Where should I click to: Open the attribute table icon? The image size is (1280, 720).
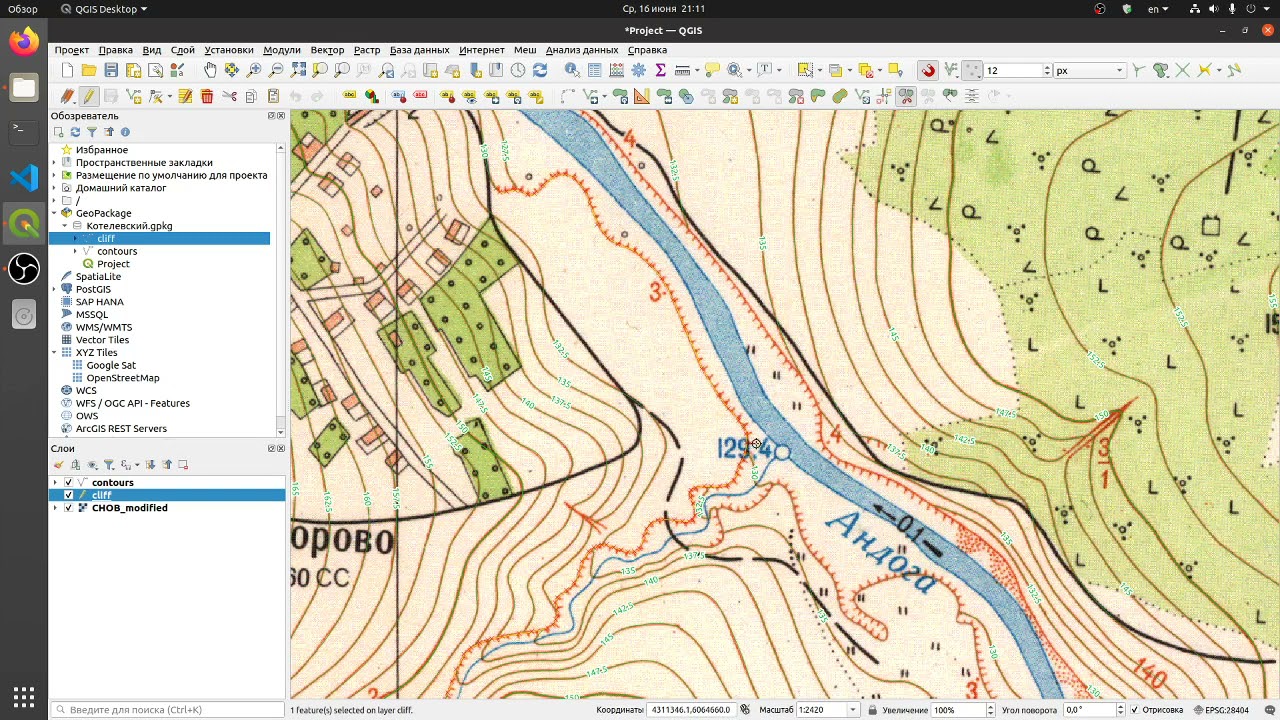595,70
